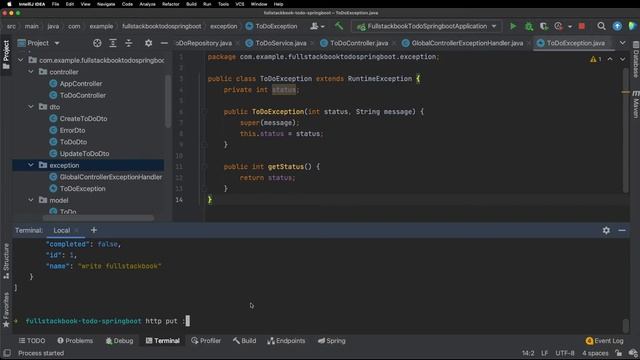
Task: Open the Build tool window
Action: (244, 340)
